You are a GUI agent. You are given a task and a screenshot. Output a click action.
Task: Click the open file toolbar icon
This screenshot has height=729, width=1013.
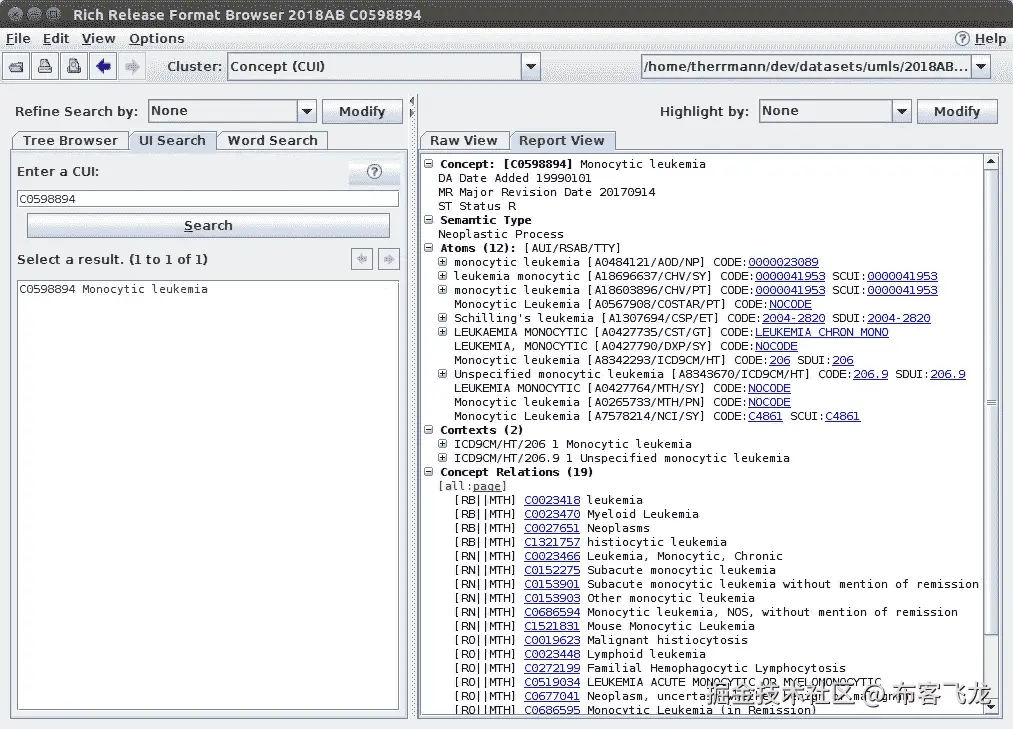click(x=17, y=67)
